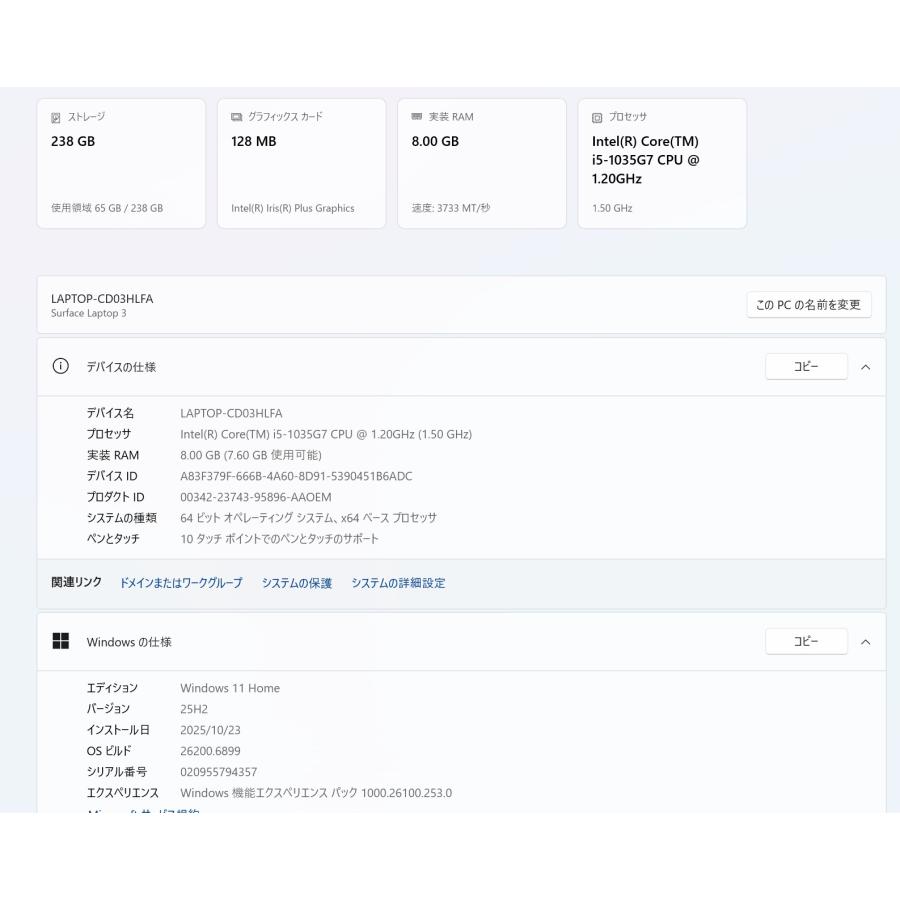Select processor value Intel(R) Core(TM) i5-1035G7 row
900x900 pixels.
click(x=326, y=435)
